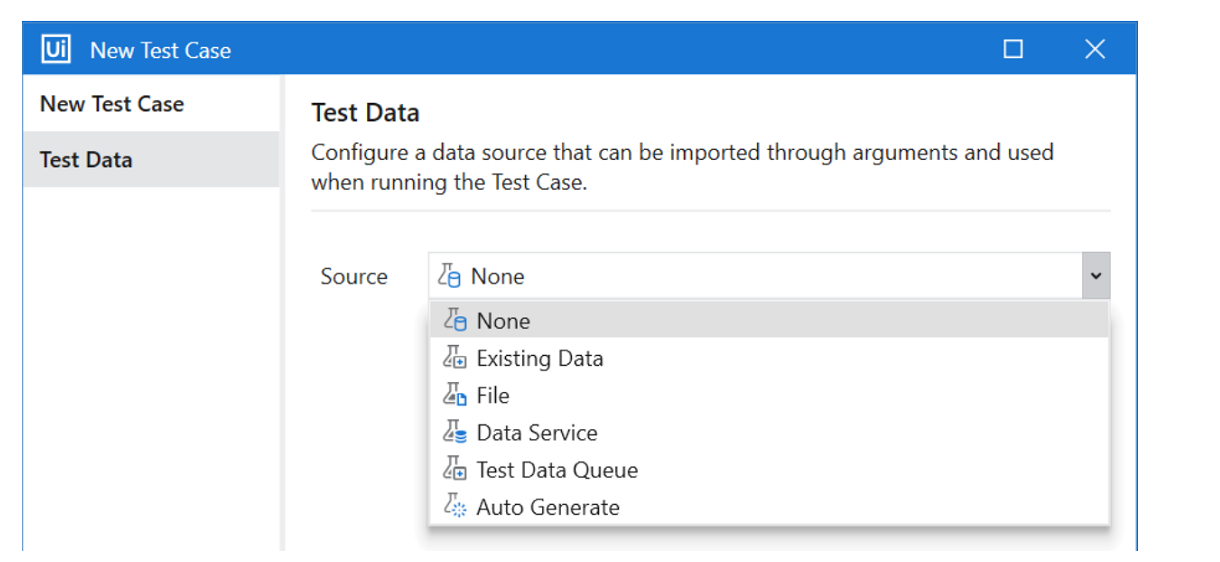Pick the Auto Generate option

click(x=548, y=507)
